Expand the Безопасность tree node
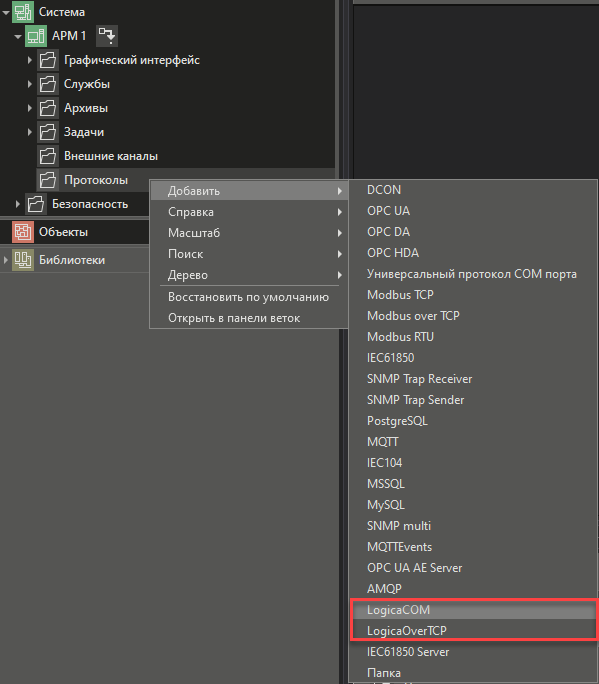Viewport: 599px width, 684px height. pyautogui.click(x=17, y=204)
